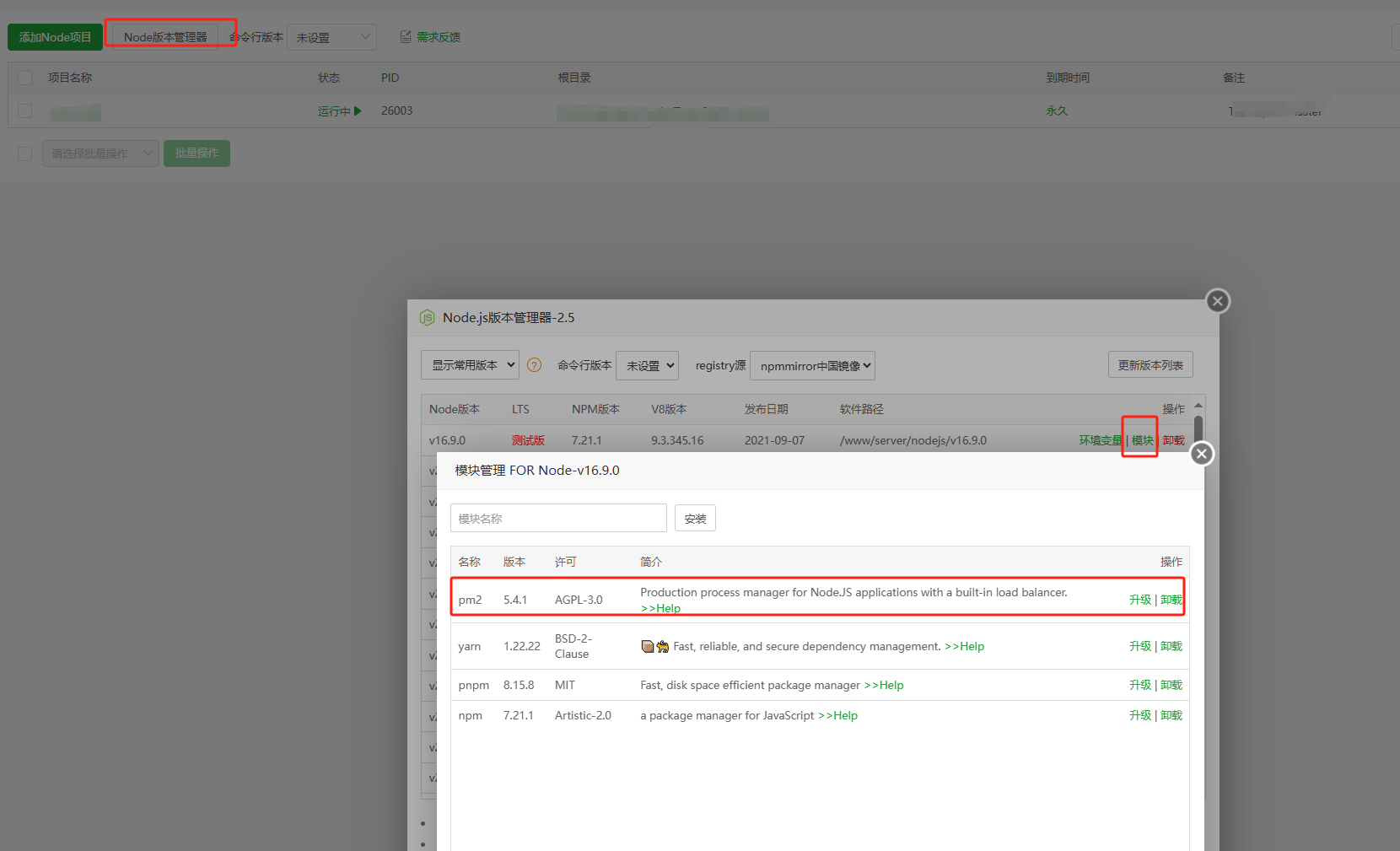Click PID value 26003

pyautogui.click(x=396, y=110)
